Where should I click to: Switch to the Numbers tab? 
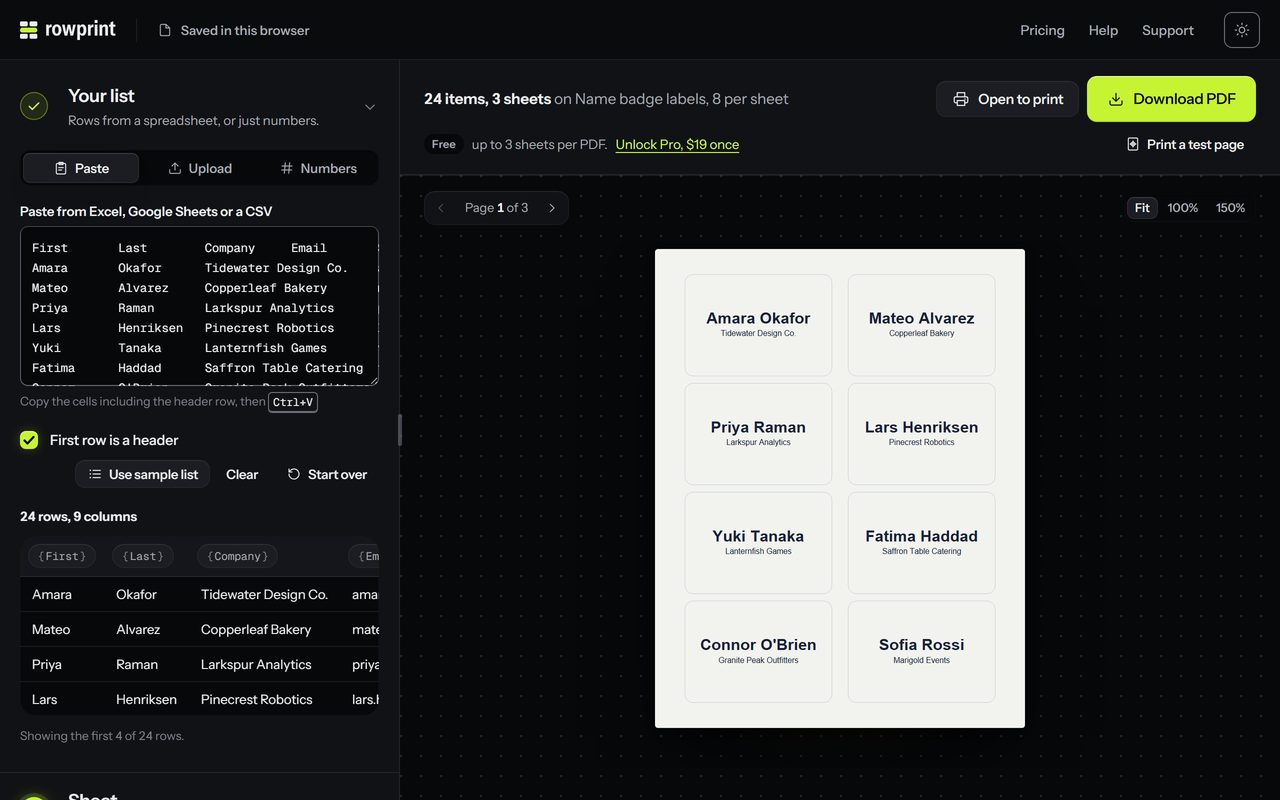pos(318,168)
